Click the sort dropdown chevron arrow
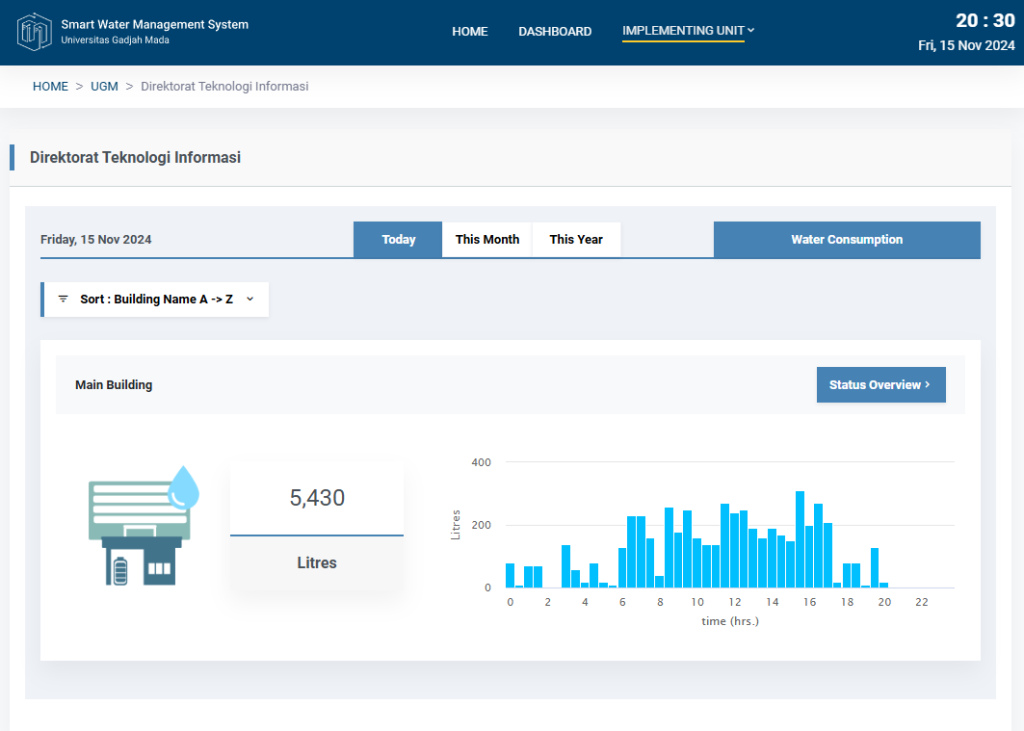1024x731 pixels. point(250,299)
